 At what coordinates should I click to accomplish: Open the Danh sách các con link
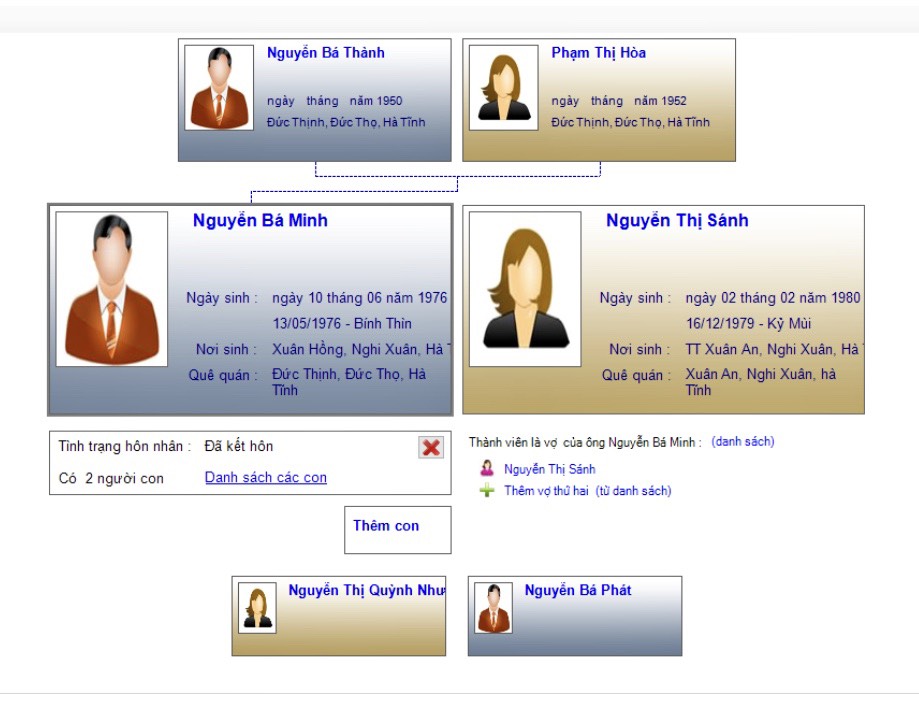click(x=266, y=477)
